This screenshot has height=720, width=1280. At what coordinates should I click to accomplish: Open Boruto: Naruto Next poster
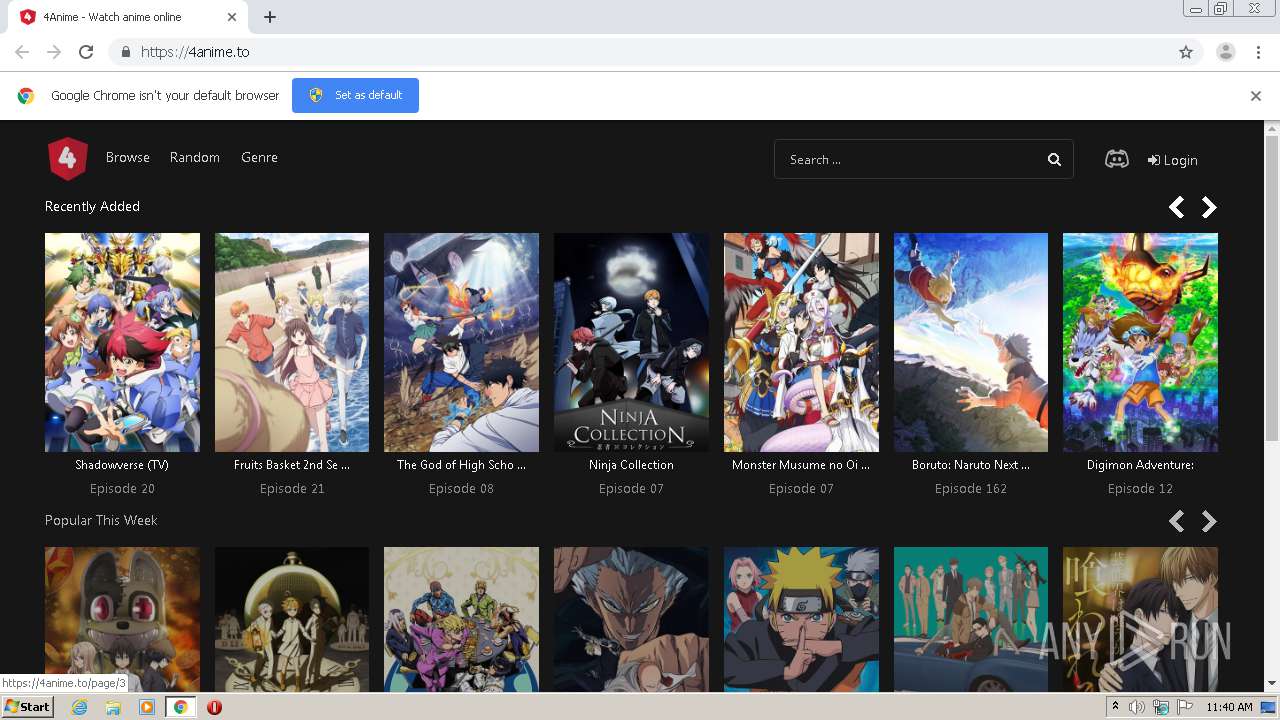971,342
